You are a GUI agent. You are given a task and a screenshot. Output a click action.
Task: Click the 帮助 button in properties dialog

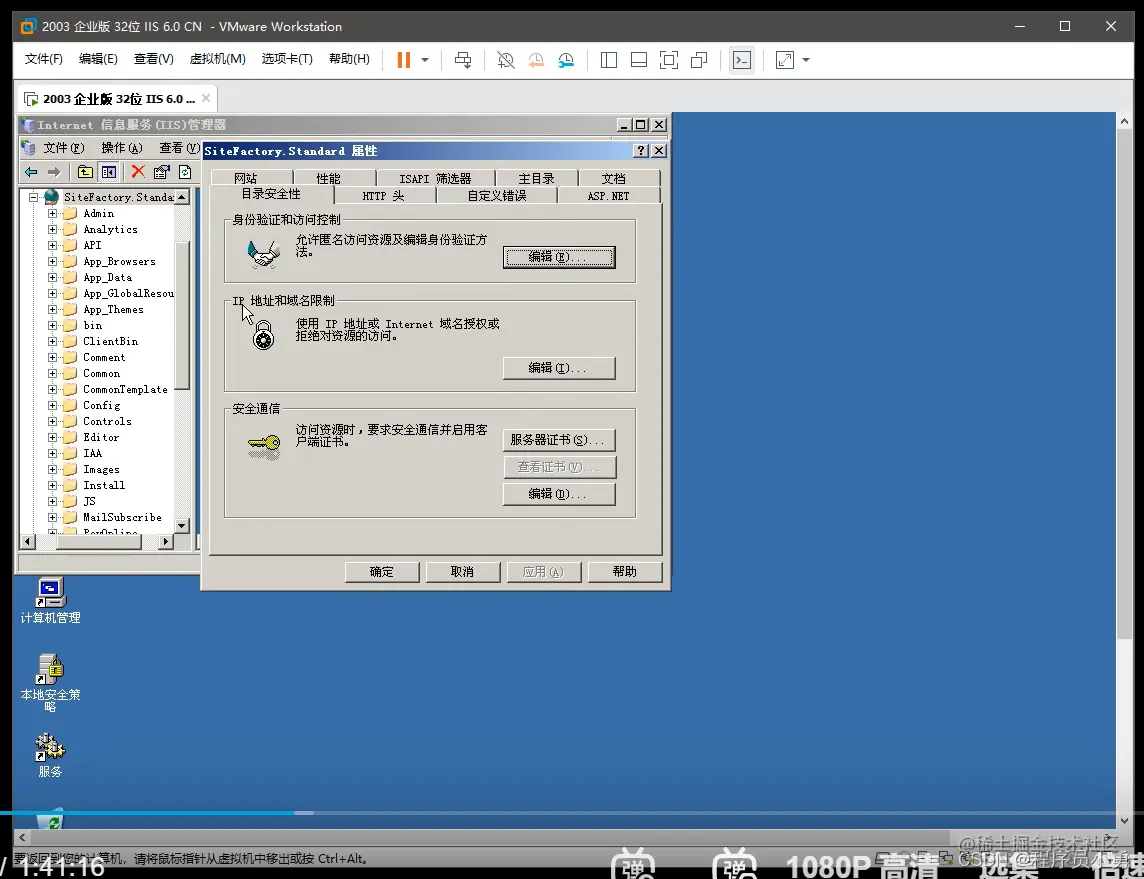pyautogui.click(x=625, y=572)
